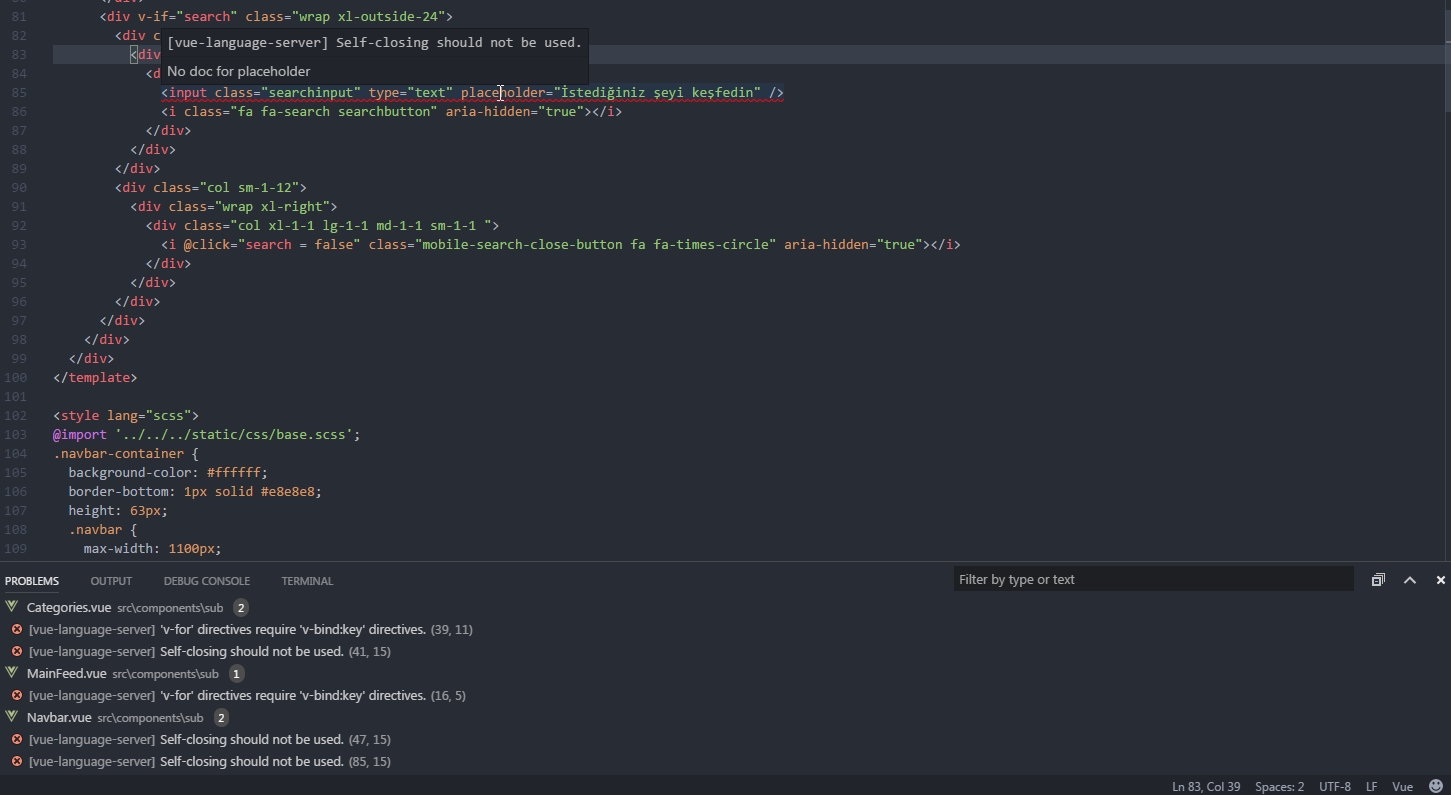
Task: Focus the Filter by type or text field
Action: click(x=1153, y=579)
